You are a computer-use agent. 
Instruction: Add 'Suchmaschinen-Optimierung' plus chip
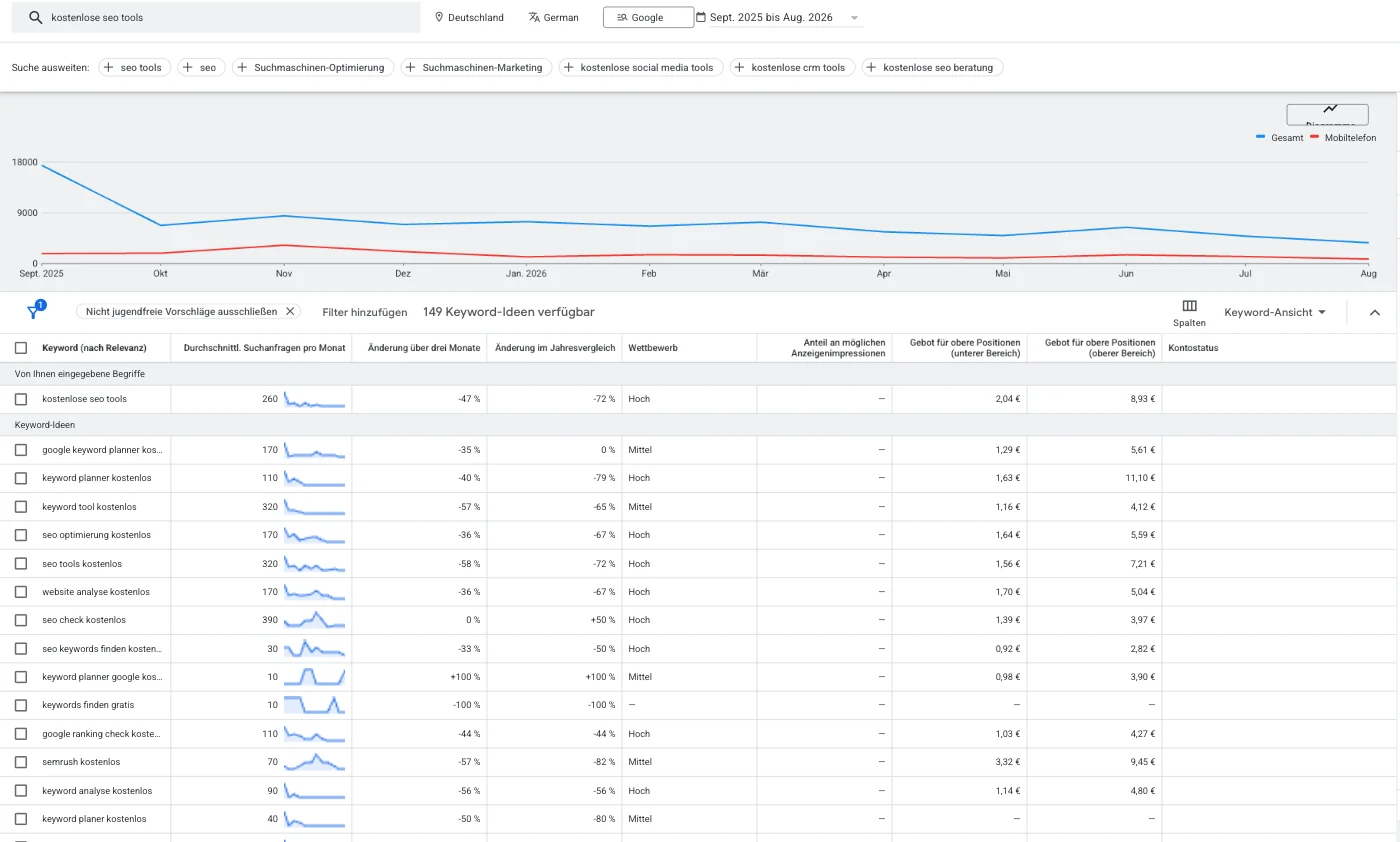click(313, 67)
